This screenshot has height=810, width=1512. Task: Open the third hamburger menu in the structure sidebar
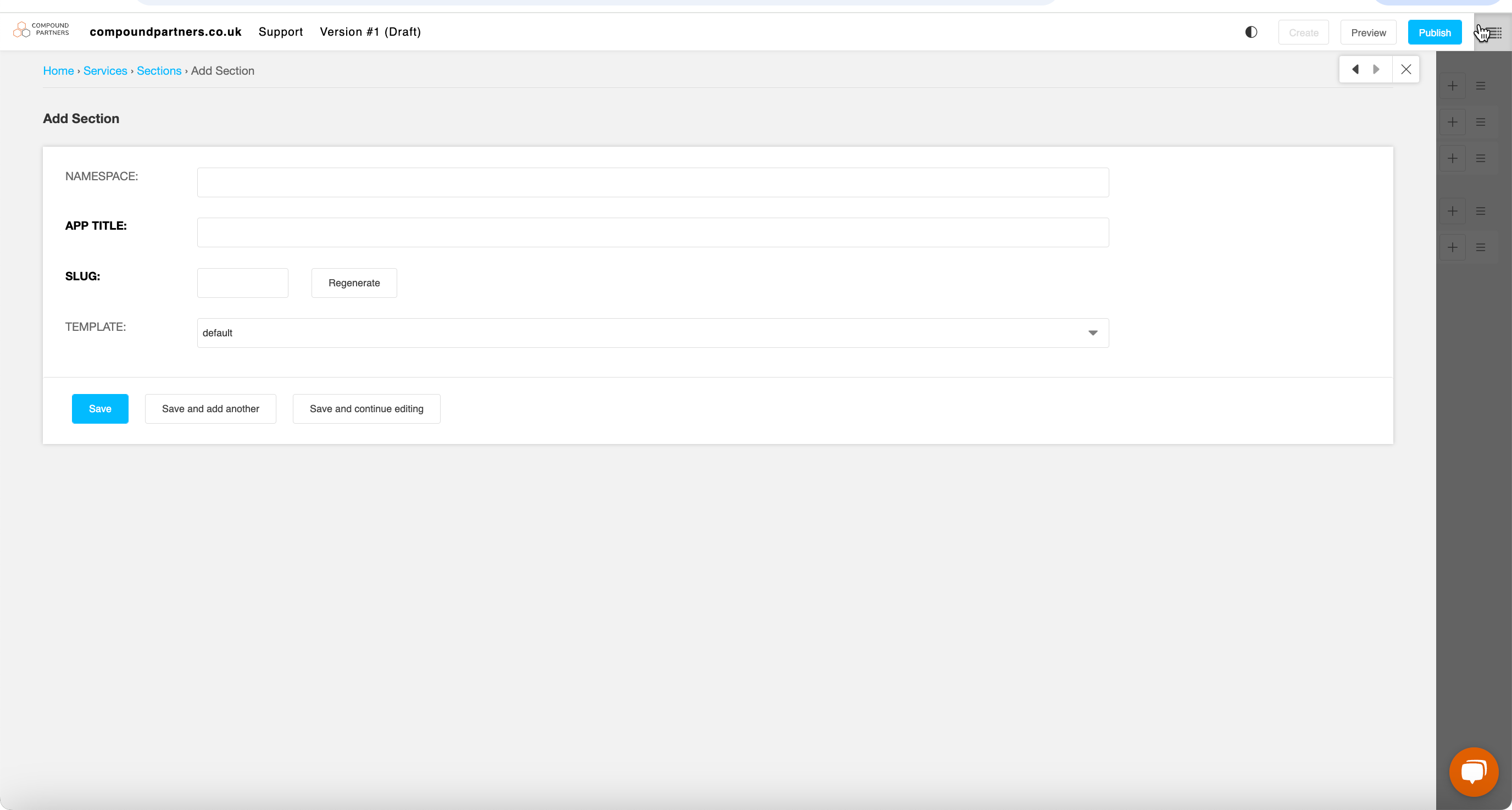tap(1480, 158)
